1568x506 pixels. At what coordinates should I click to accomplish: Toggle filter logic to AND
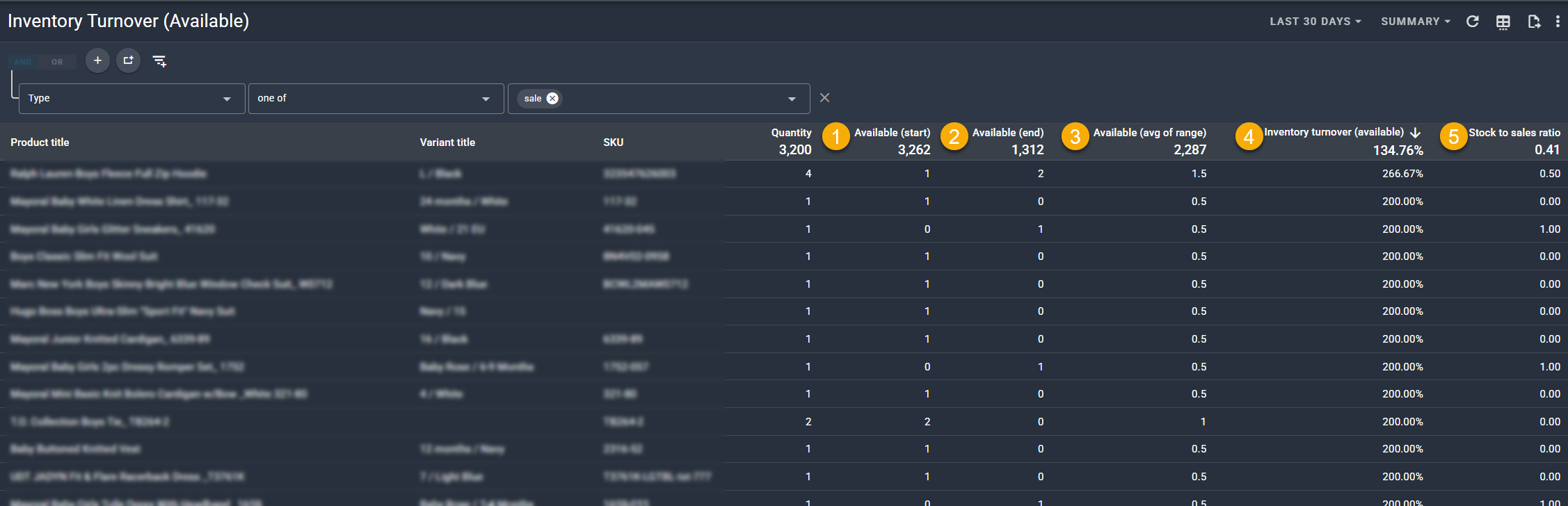[x=23, y=62]
